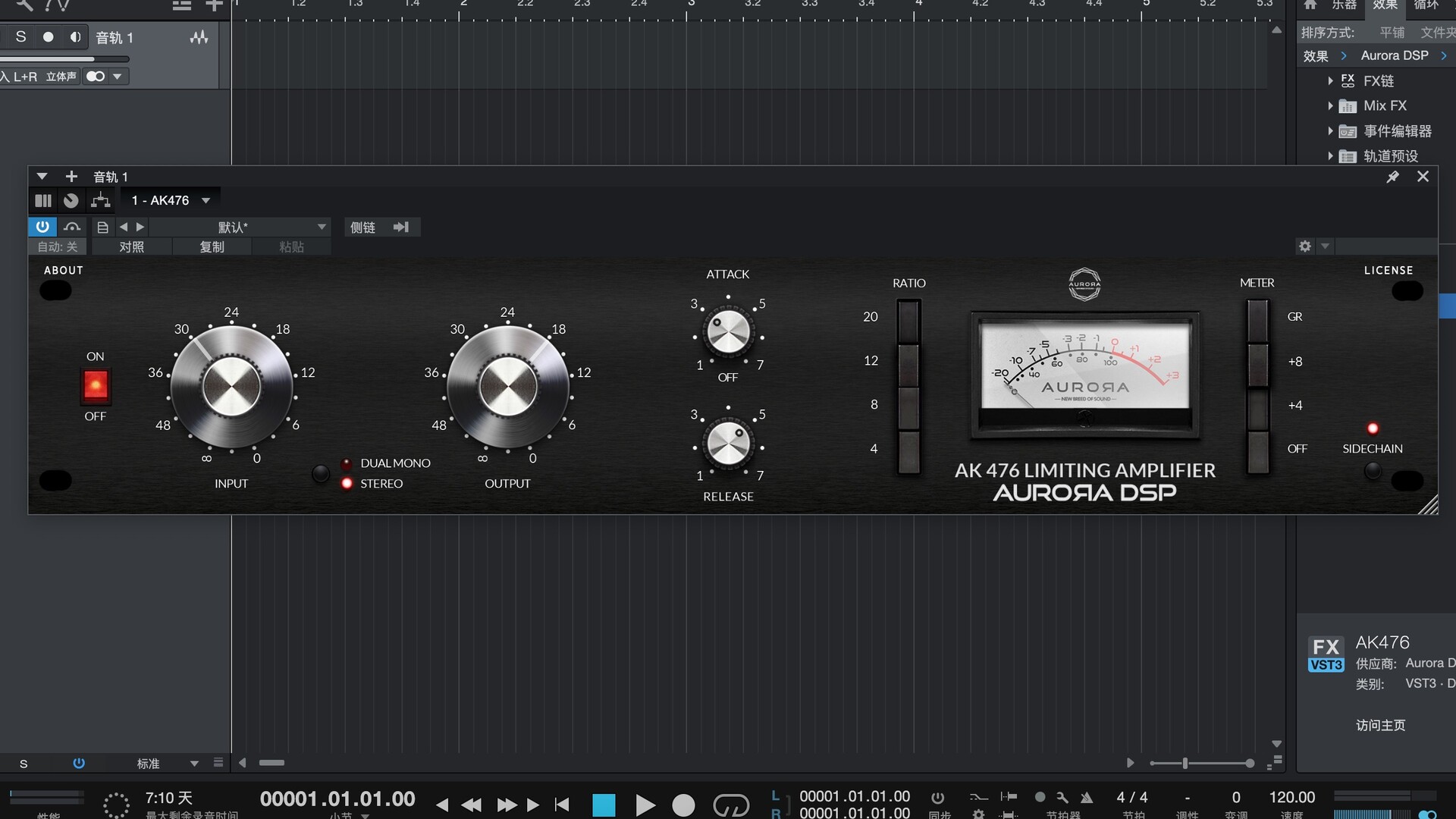Open the plugin settings gear
Viewport: 1456px width, 819px height.
(x=1304, y=246)
